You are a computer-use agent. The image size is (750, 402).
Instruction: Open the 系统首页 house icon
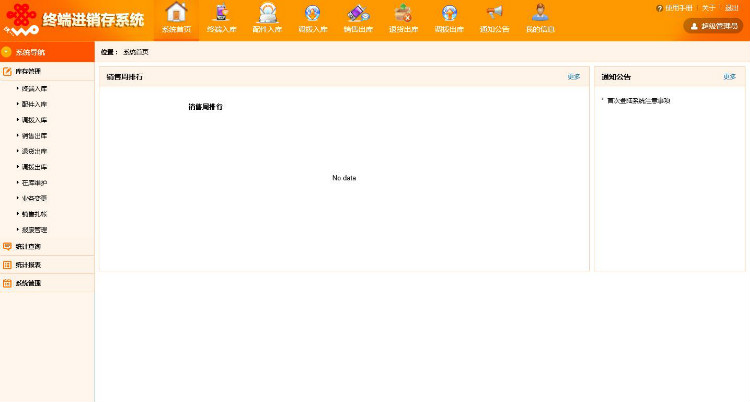[176, 13]
